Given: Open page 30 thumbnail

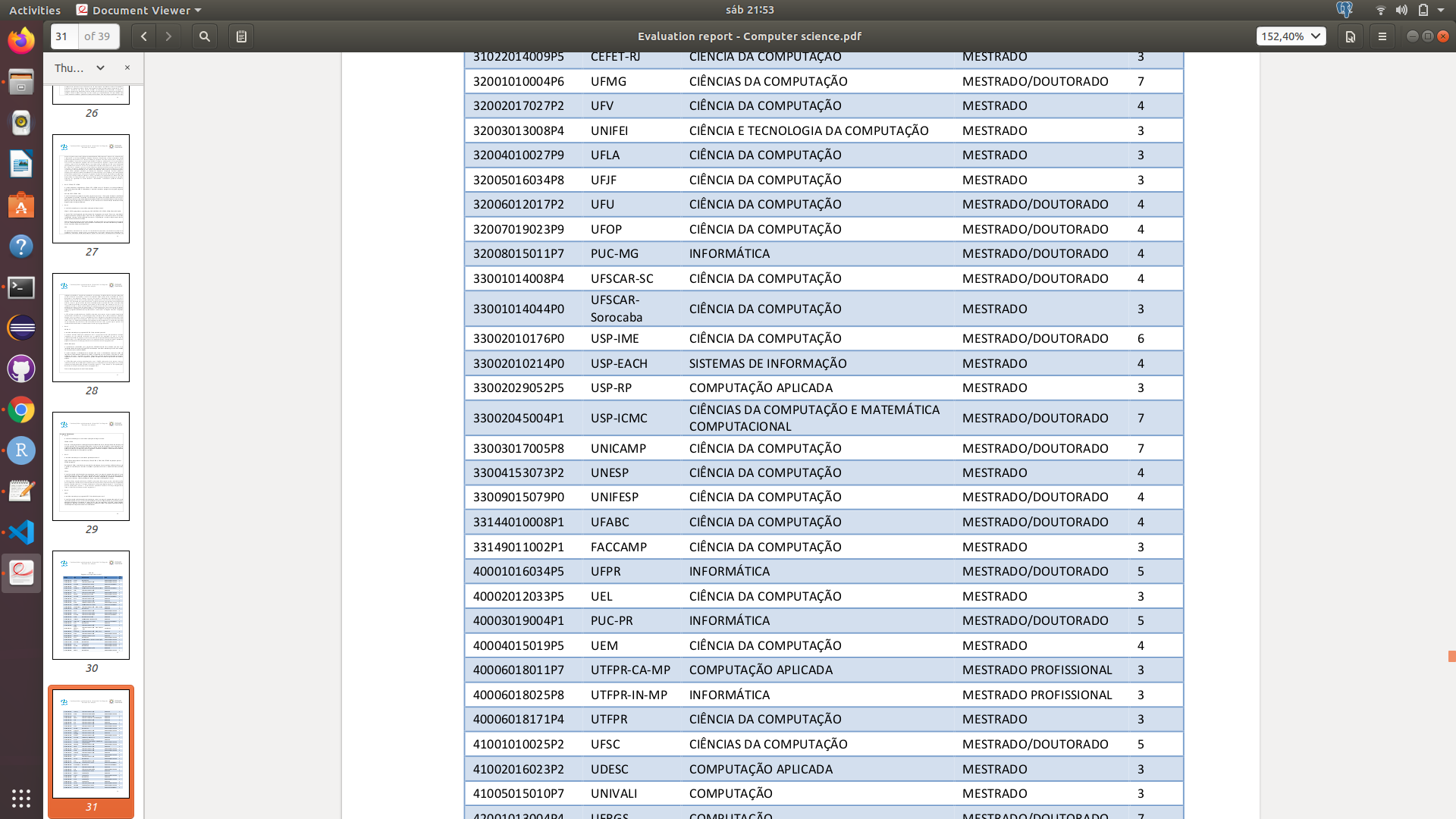Looking at the screenshot, I should (x=91, y=605).
